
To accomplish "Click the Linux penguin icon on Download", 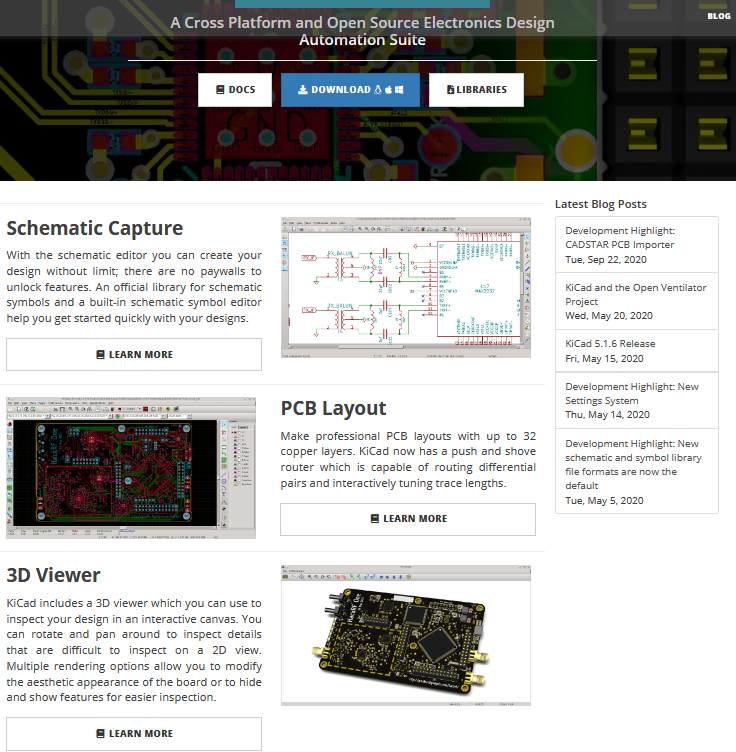I will tap(378, 90).
